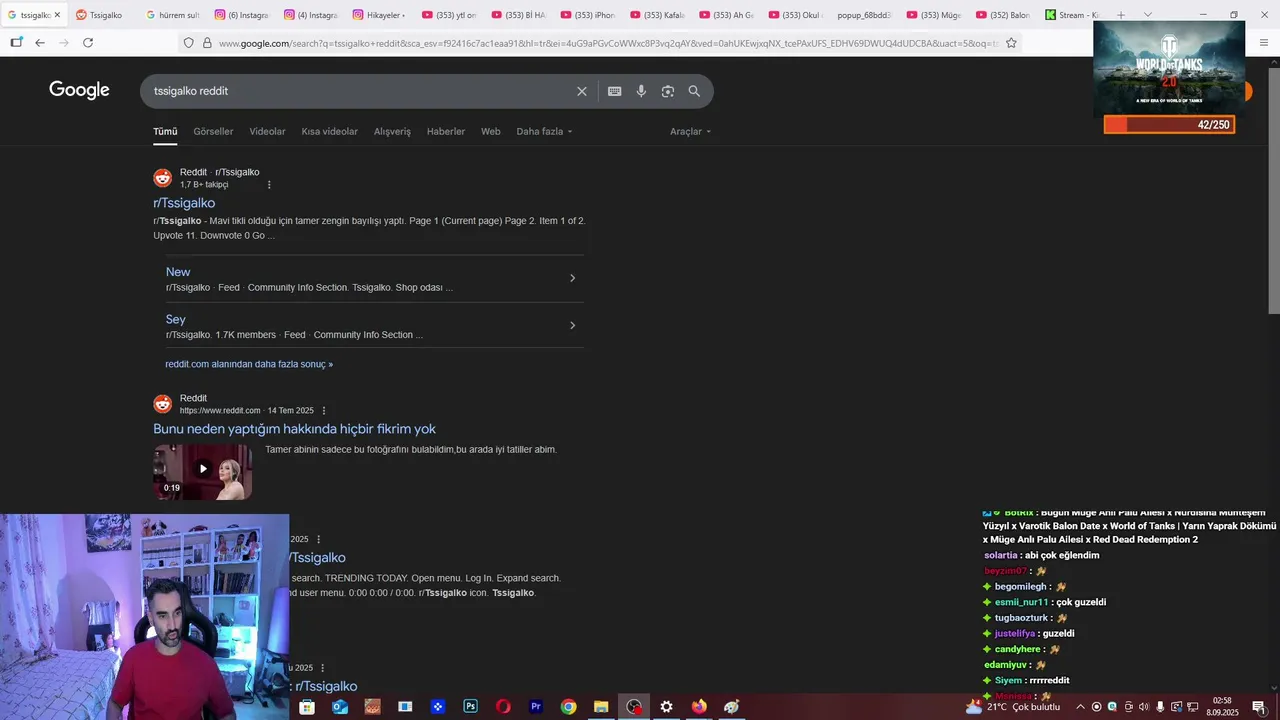The width and height of the screenshot is (1280, 720).
Task: Click the World of Tanks 2.0 banner
Action: pos(1169,68)
